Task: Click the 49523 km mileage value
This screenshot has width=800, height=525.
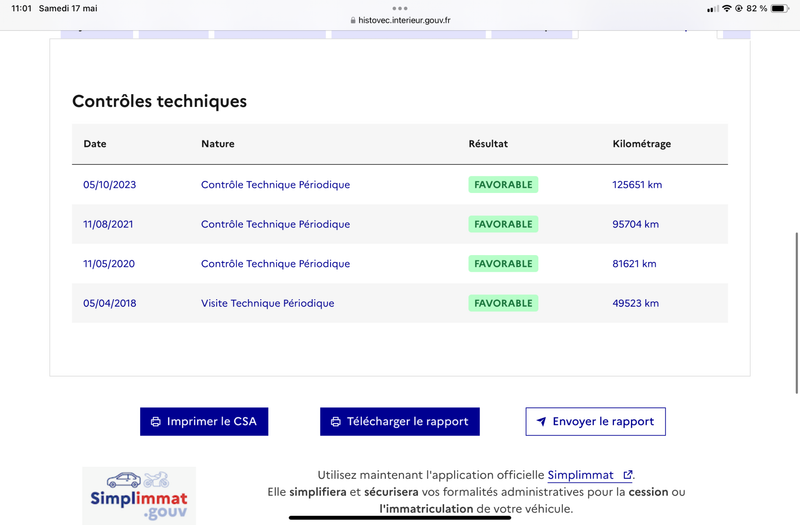Action: [x=636, y=303]
